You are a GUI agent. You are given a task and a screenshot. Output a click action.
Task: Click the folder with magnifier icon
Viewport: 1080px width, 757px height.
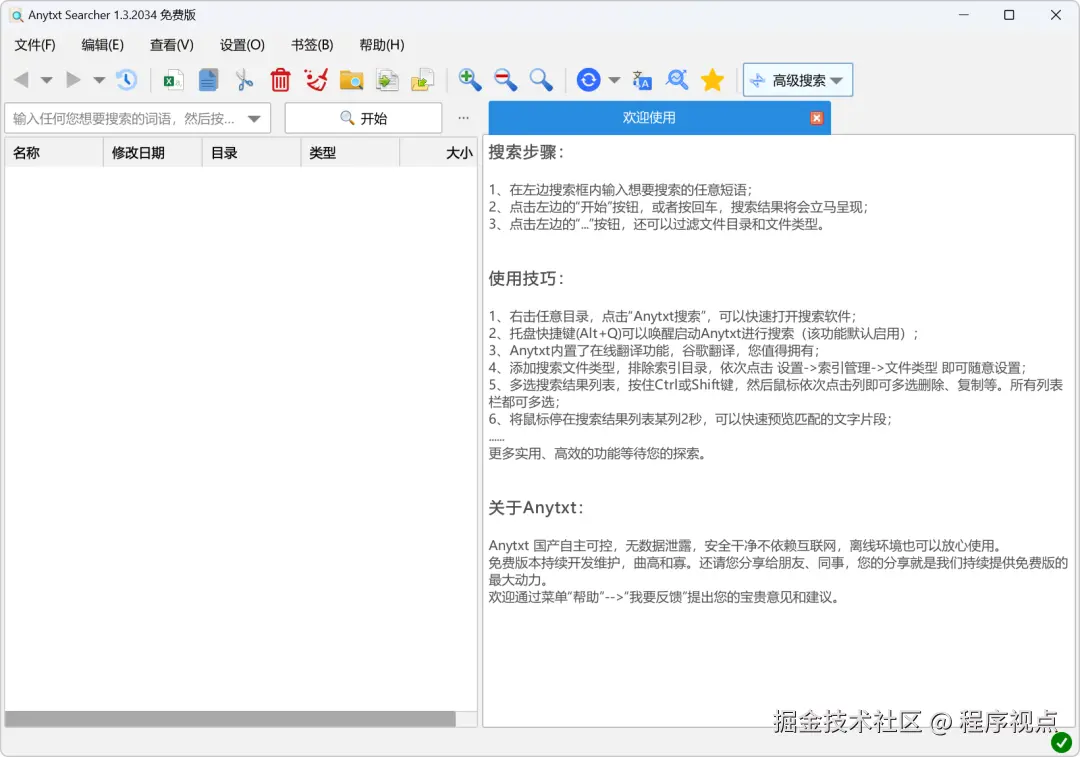click(351, 81)
